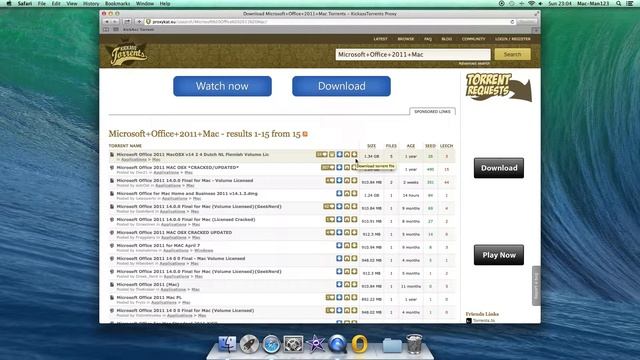Sort results by the SEED column header

[430, 146]
